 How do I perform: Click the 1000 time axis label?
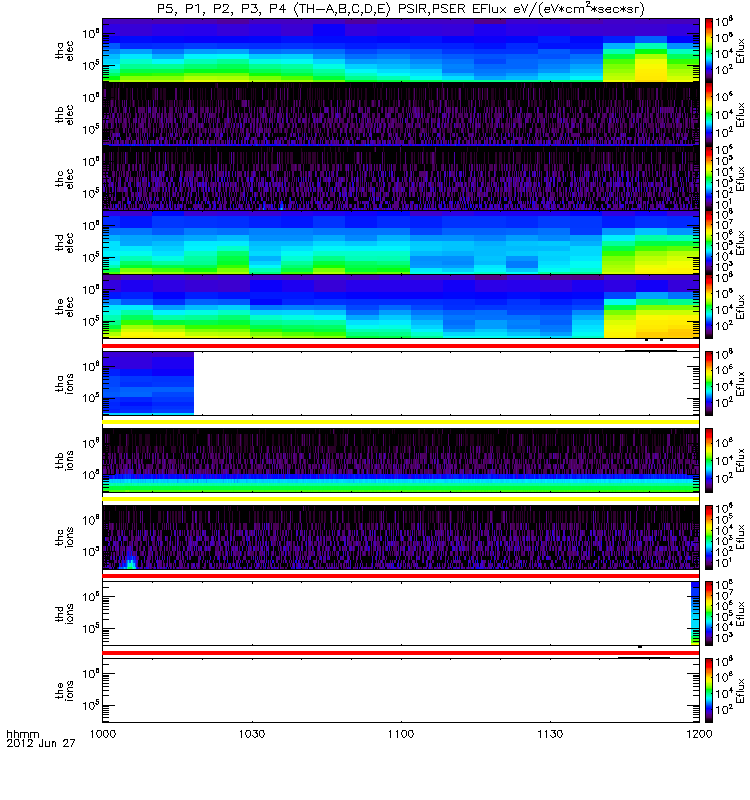click(103, 734)
